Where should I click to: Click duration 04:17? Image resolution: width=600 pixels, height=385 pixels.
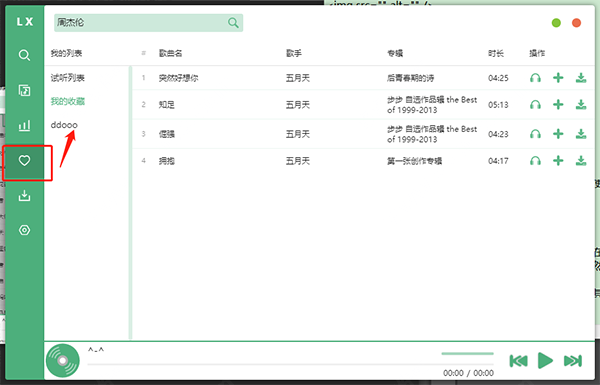tap(498, 161)
